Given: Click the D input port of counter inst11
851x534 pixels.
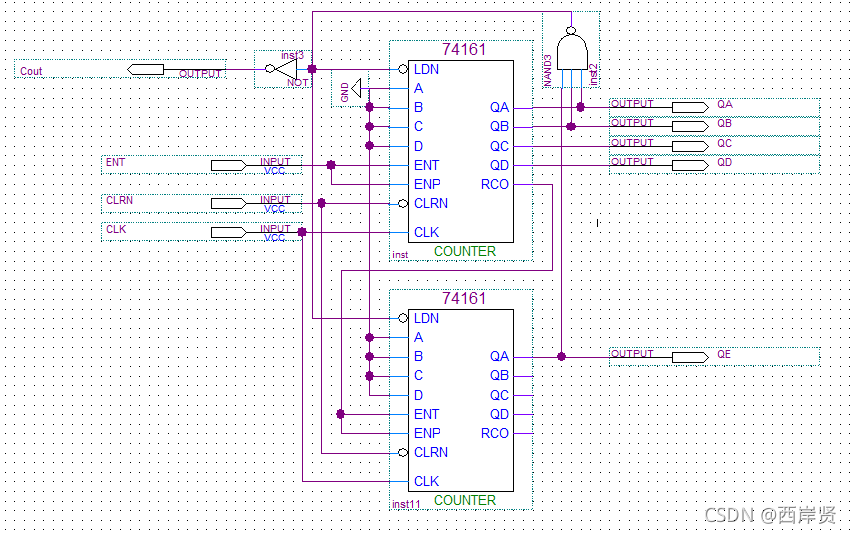Looking at the screenshot, I should (x=418, y=395).
